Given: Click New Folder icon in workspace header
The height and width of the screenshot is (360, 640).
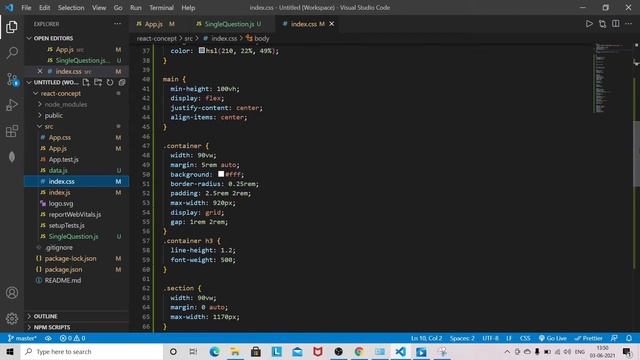Looking at the screenshot, I should click(98, 82).
